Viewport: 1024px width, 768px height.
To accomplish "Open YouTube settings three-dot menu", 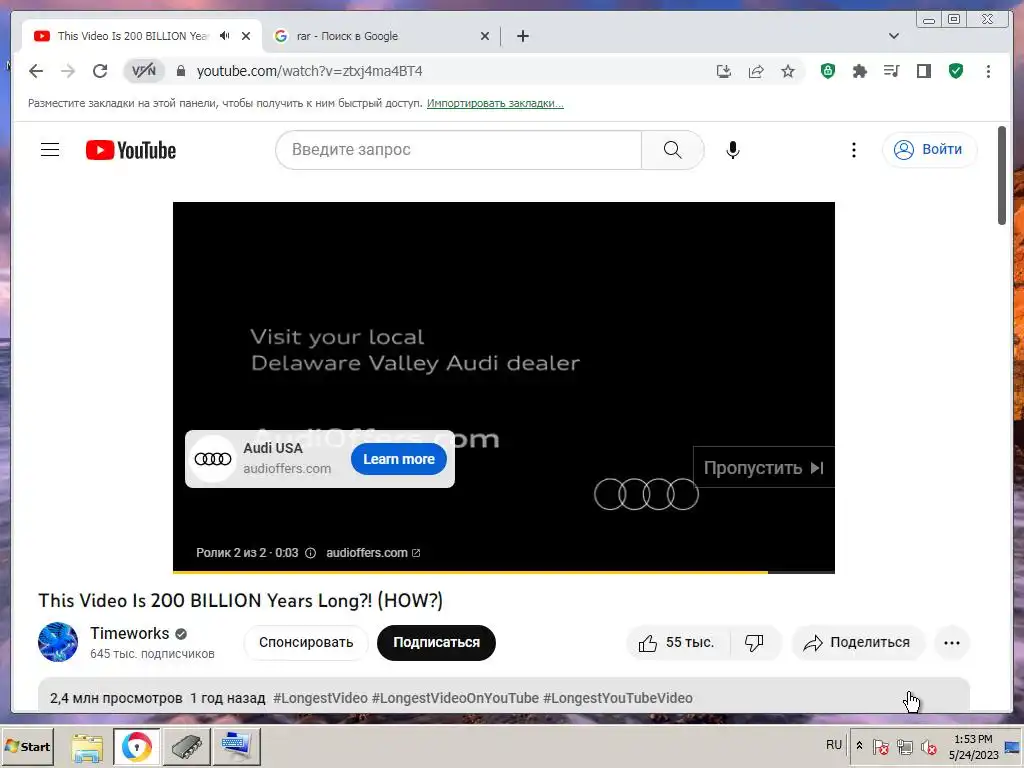I will 854,150.
